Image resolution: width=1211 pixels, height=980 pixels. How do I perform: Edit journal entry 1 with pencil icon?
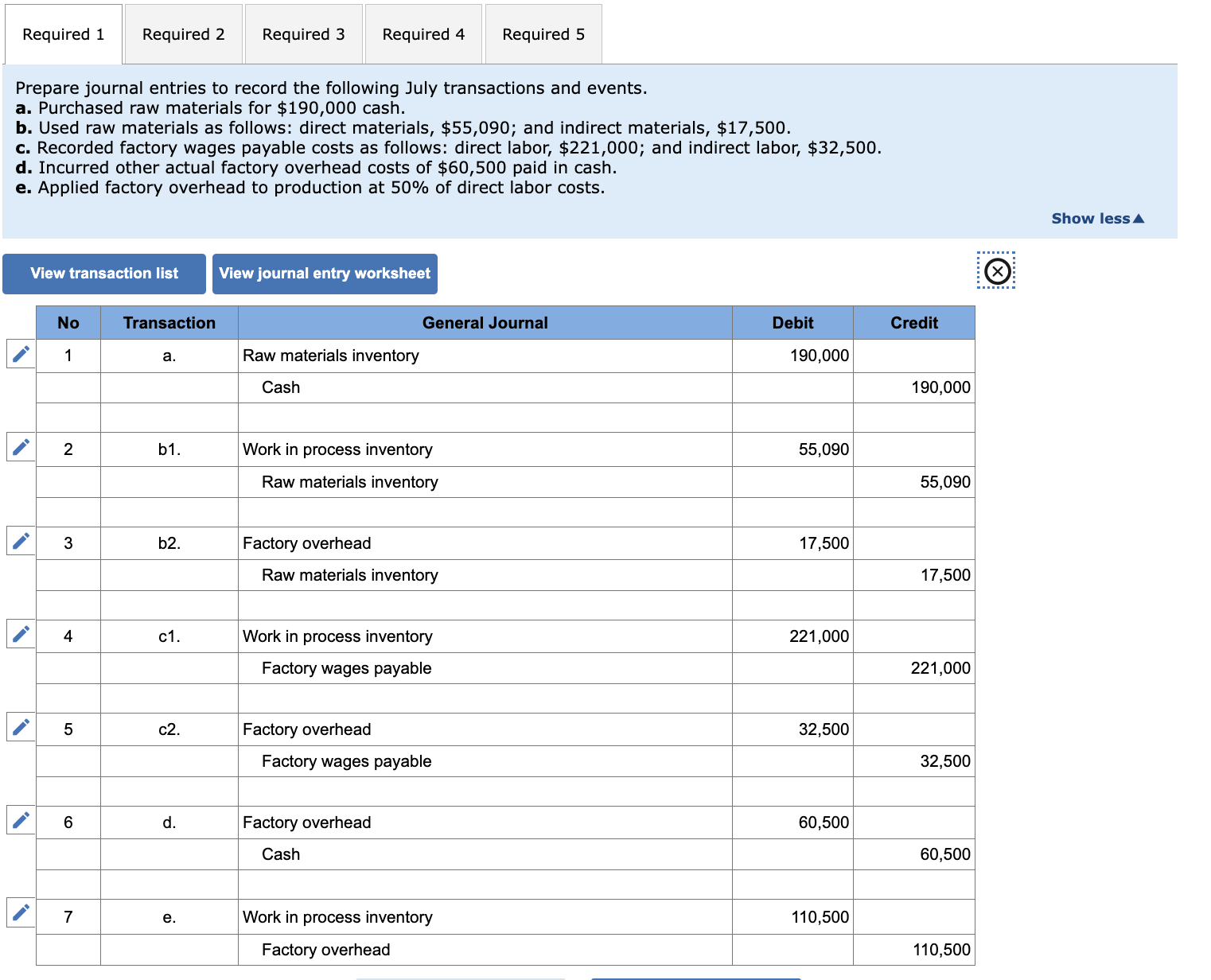click(21, 353)
